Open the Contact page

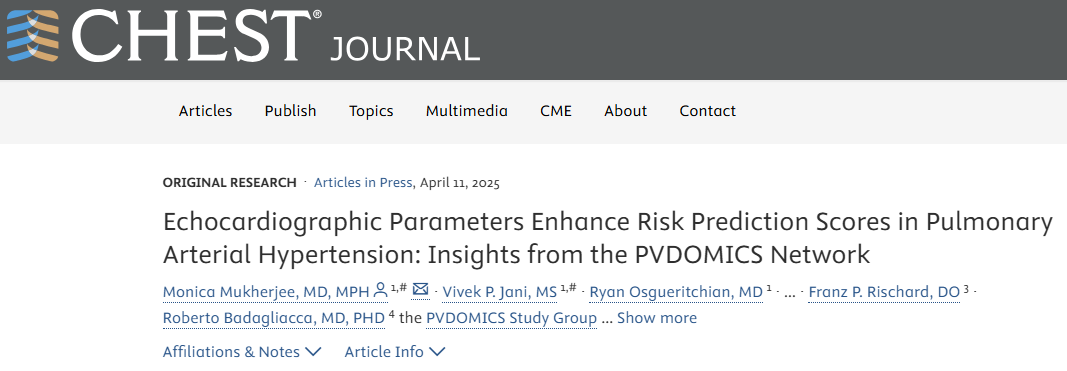pos(708,111)
